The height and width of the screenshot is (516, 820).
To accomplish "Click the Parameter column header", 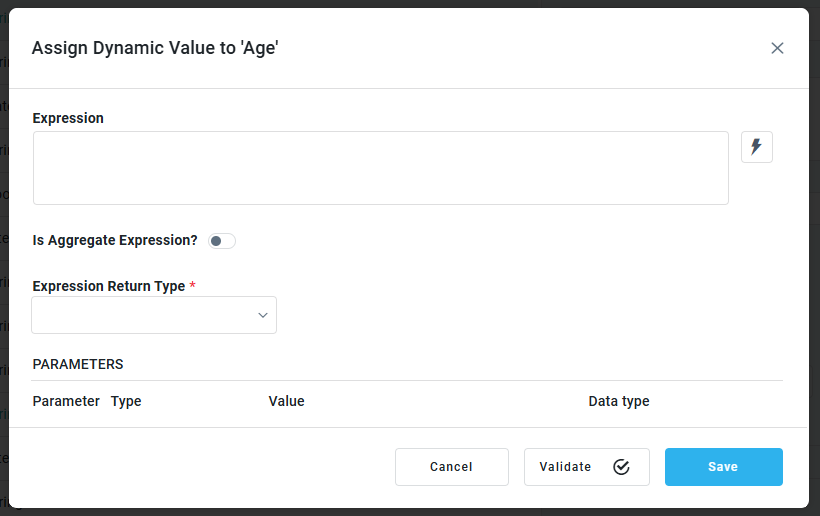I will 66,401.
